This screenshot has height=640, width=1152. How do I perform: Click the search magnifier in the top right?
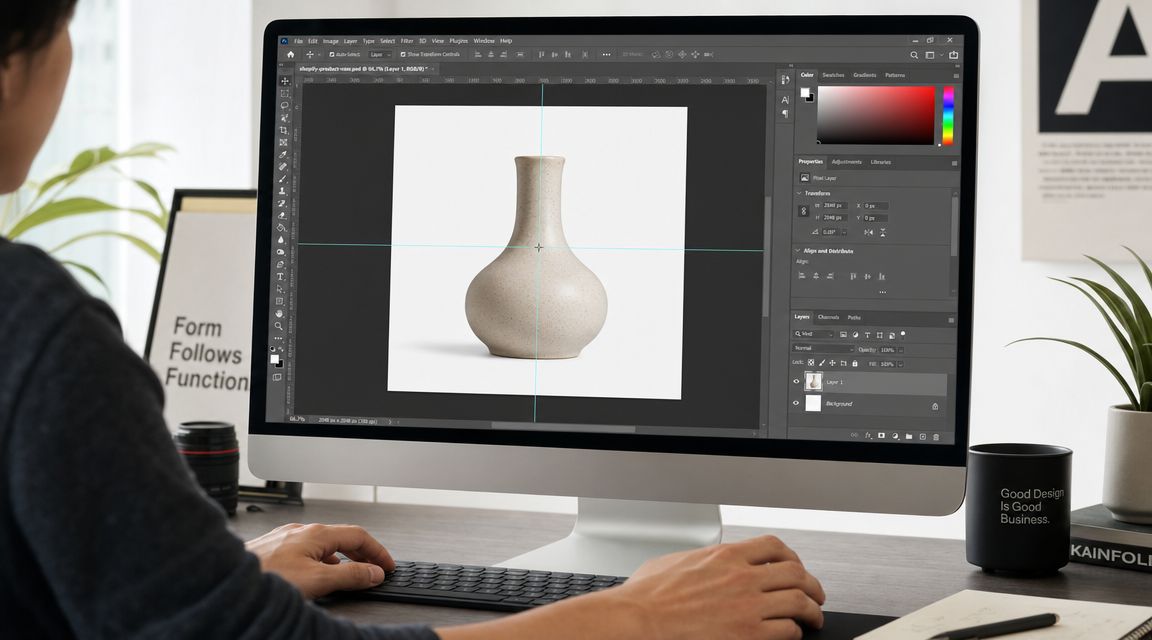pos(914,55)
